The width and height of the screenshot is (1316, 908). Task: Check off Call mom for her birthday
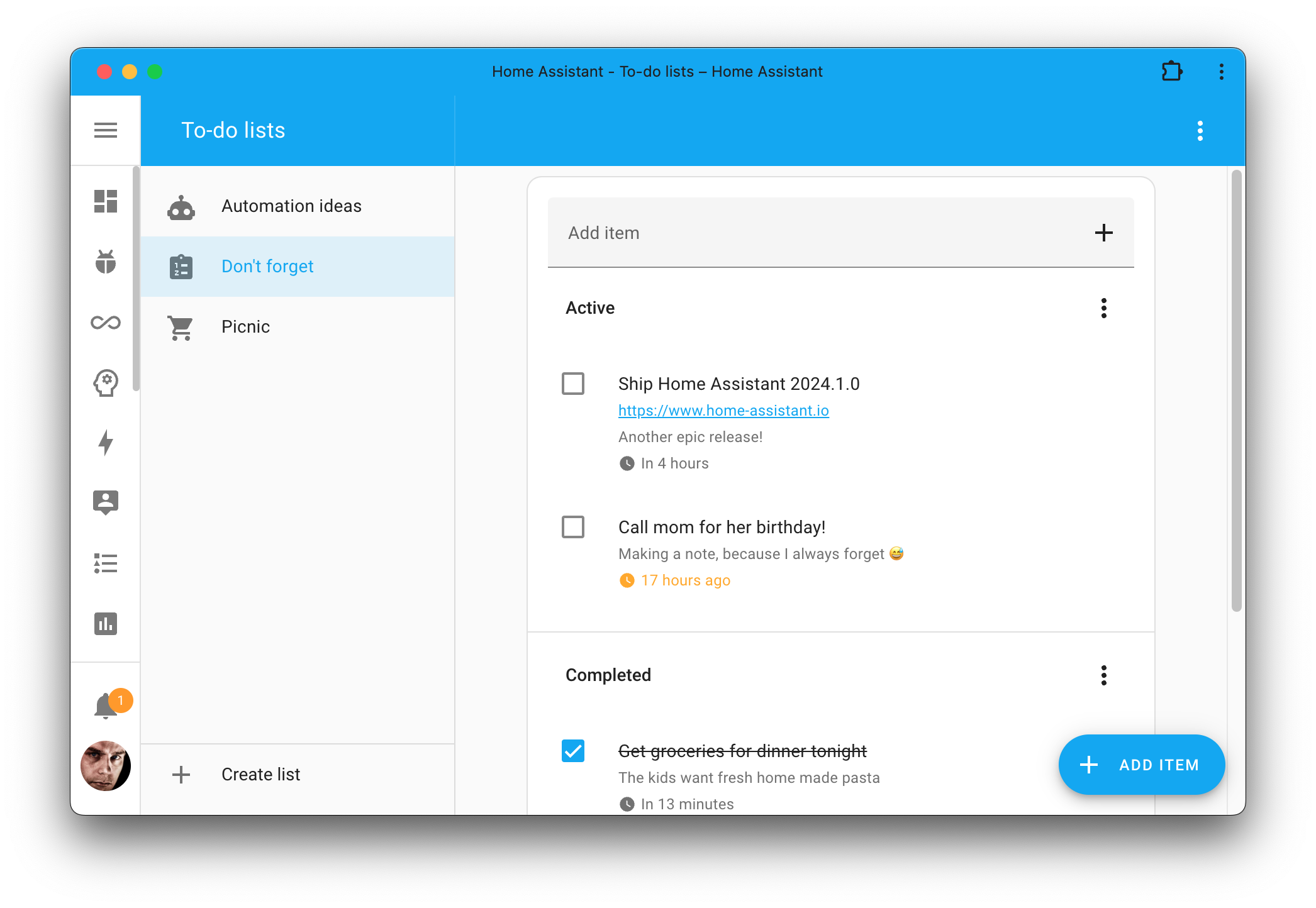tap(572, 526)
